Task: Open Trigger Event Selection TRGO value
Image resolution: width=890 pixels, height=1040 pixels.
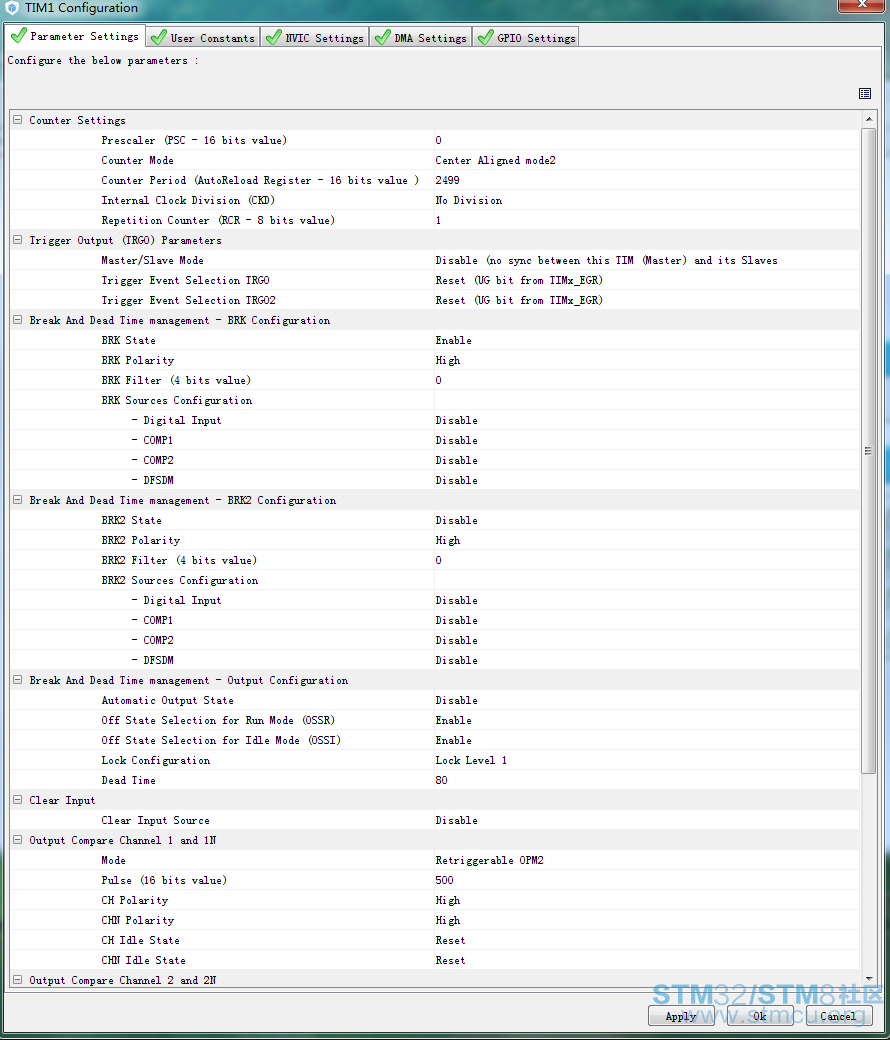Action: click(647, 280)
